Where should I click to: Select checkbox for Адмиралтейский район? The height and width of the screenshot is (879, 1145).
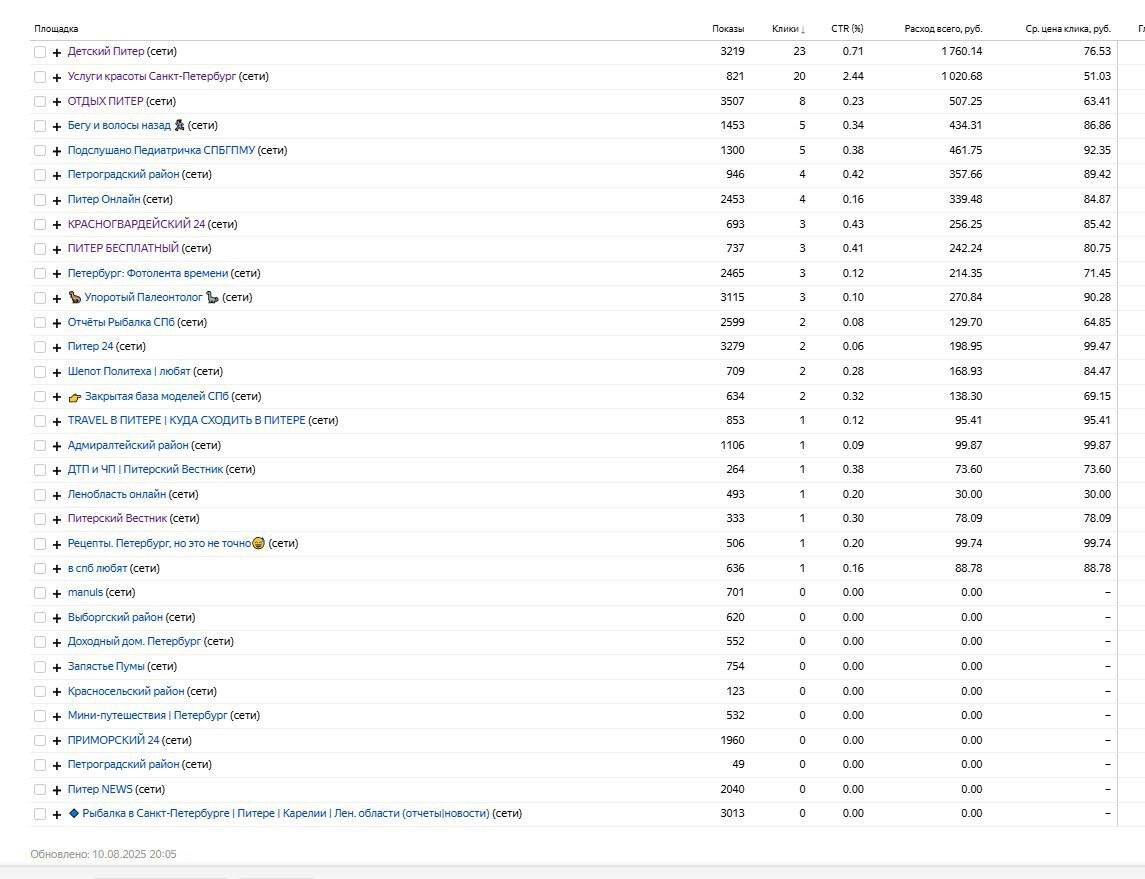(x=39, y=445)
